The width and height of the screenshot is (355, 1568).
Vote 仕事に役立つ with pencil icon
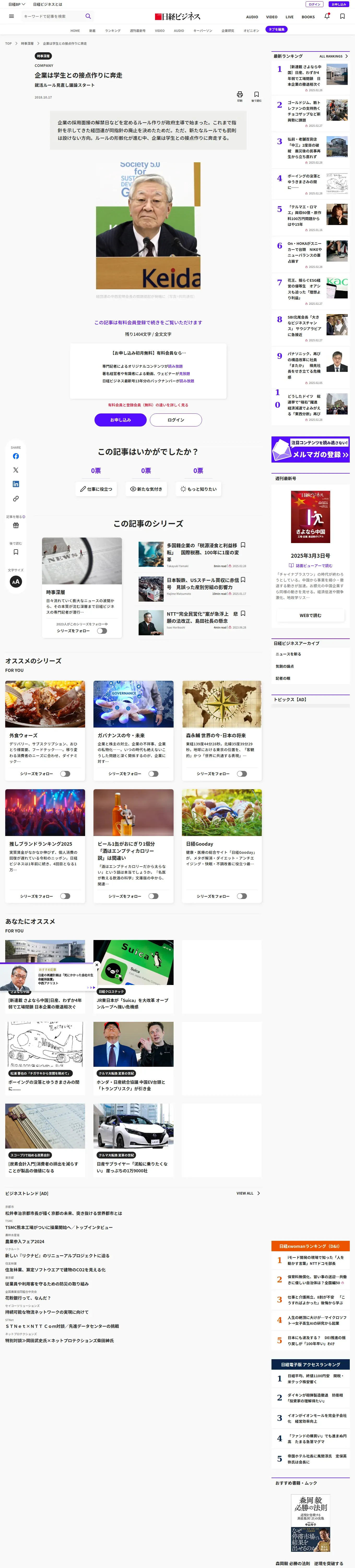click(x=96, y=489)
